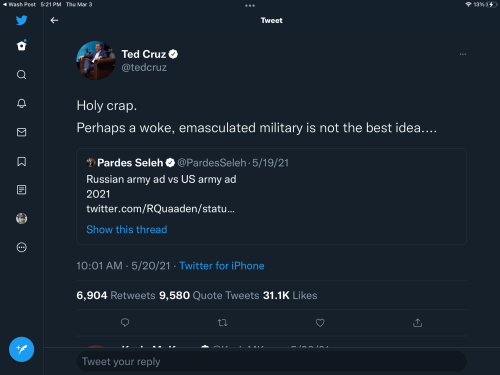
Task: Open Twitter for iPhone link
Action: [222, 266]
